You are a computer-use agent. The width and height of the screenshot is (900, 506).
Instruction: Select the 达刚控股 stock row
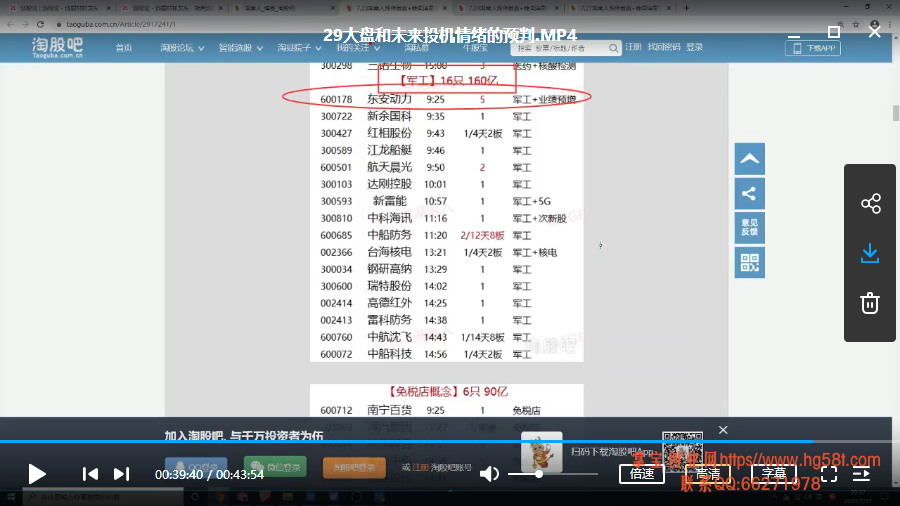(447, 184)
